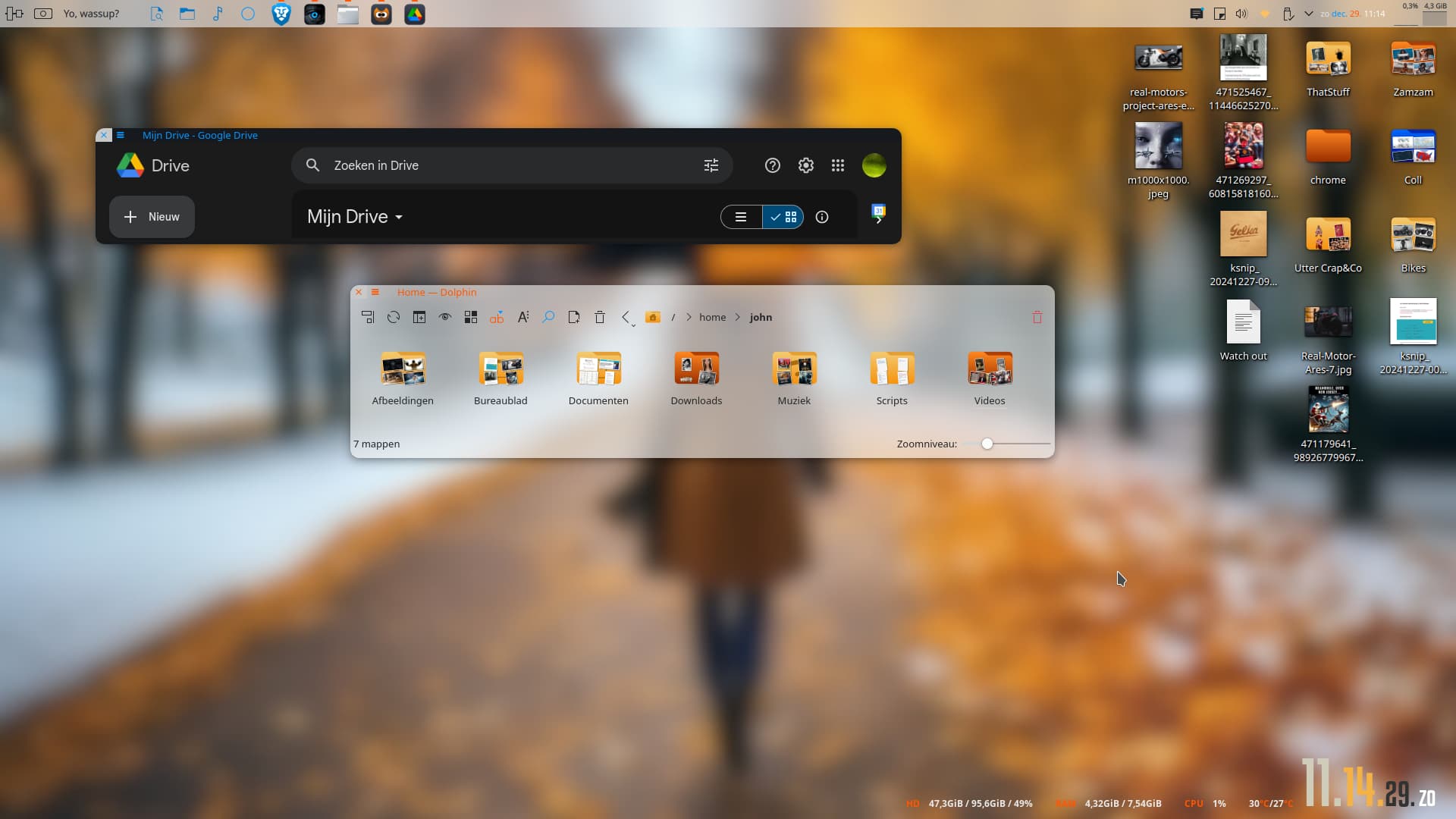This screenshot has height=819, width=1456.
Task: Click the home folder icon in Dolphin breadcrumb
Action: [x=653, y=317]
